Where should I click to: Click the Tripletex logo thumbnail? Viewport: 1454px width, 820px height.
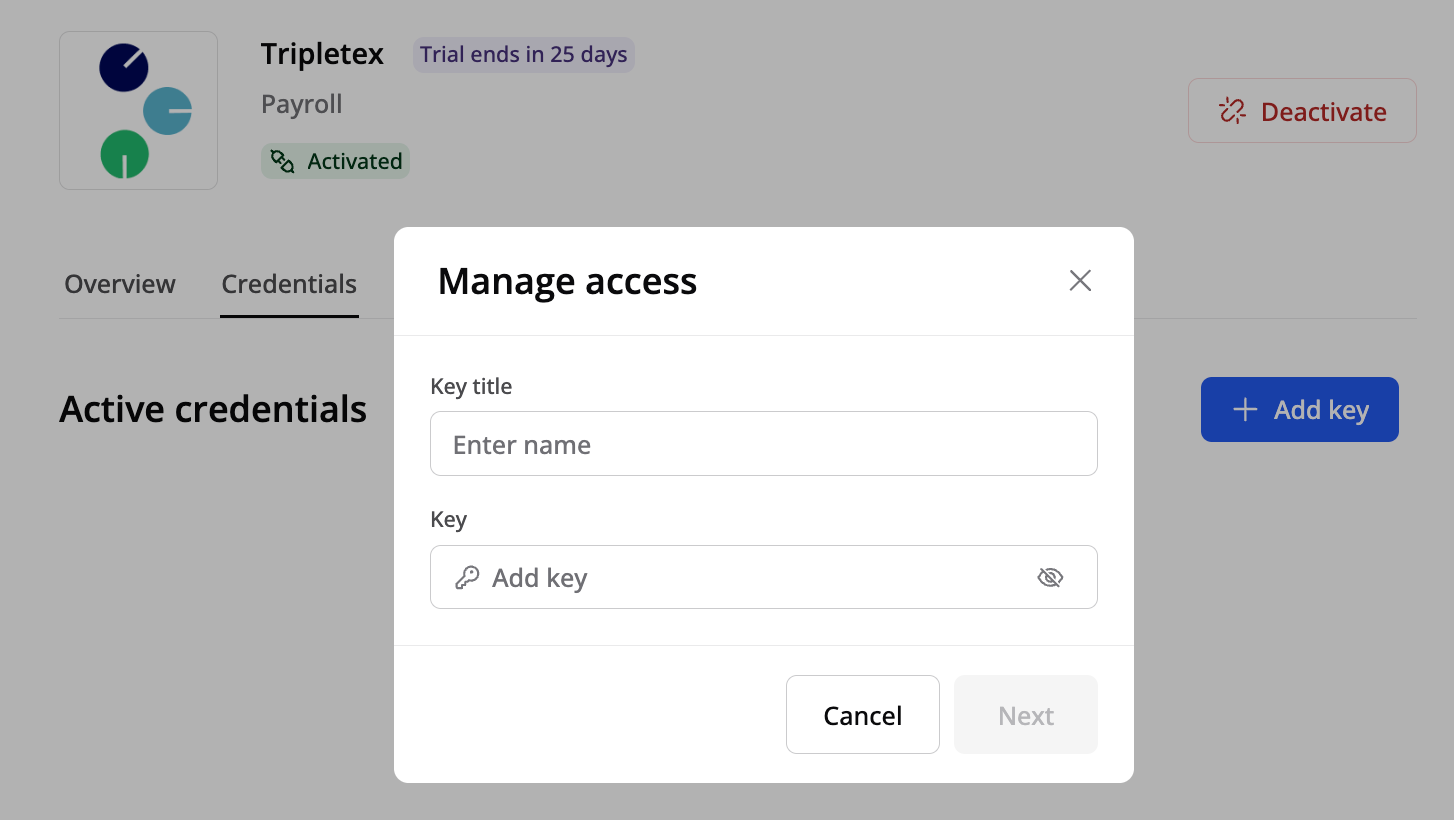coord(138,111)
